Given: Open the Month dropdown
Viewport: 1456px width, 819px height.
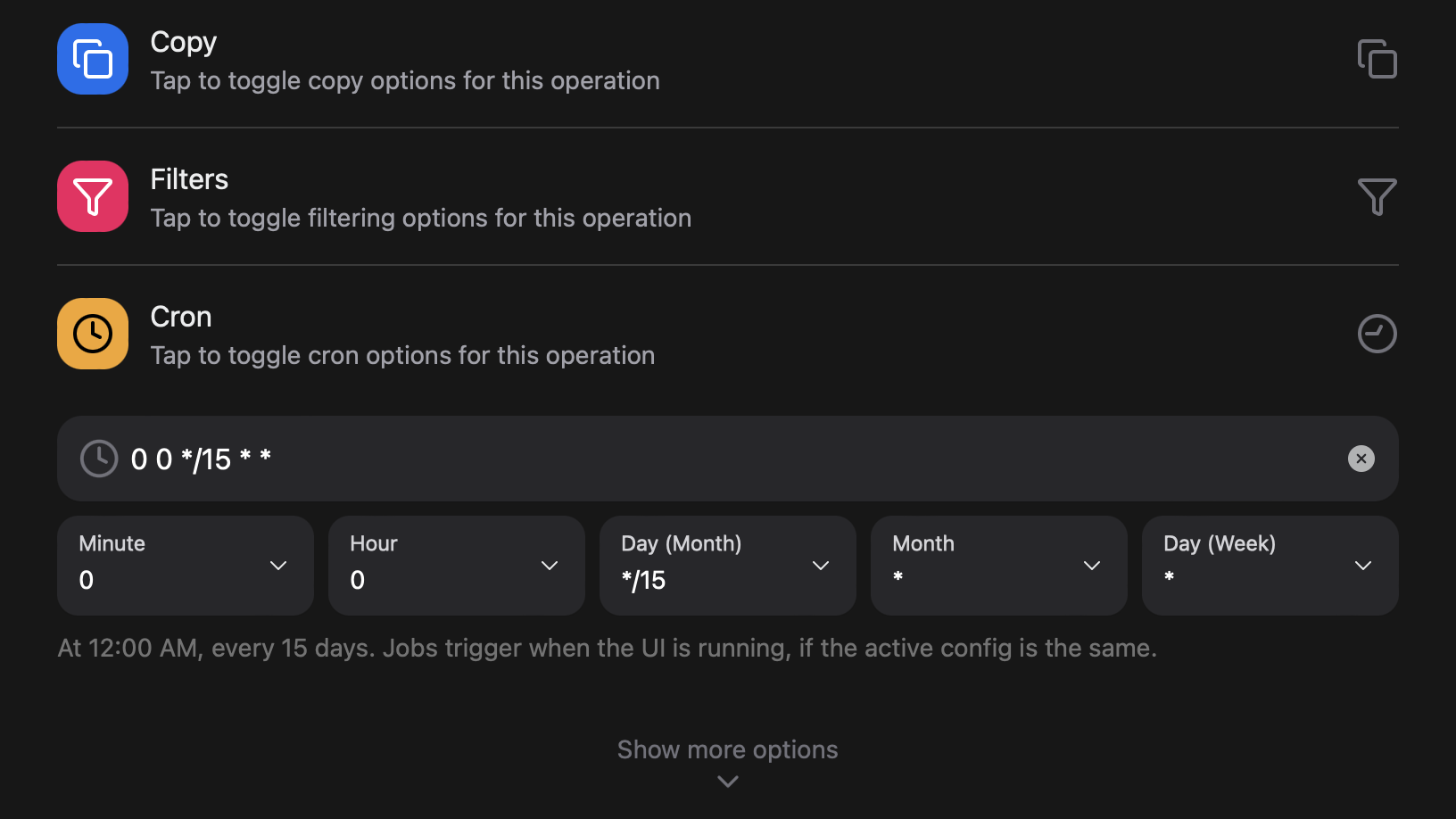Looking at the screenshot, I should pyautogui.click(x=999, y=566).
